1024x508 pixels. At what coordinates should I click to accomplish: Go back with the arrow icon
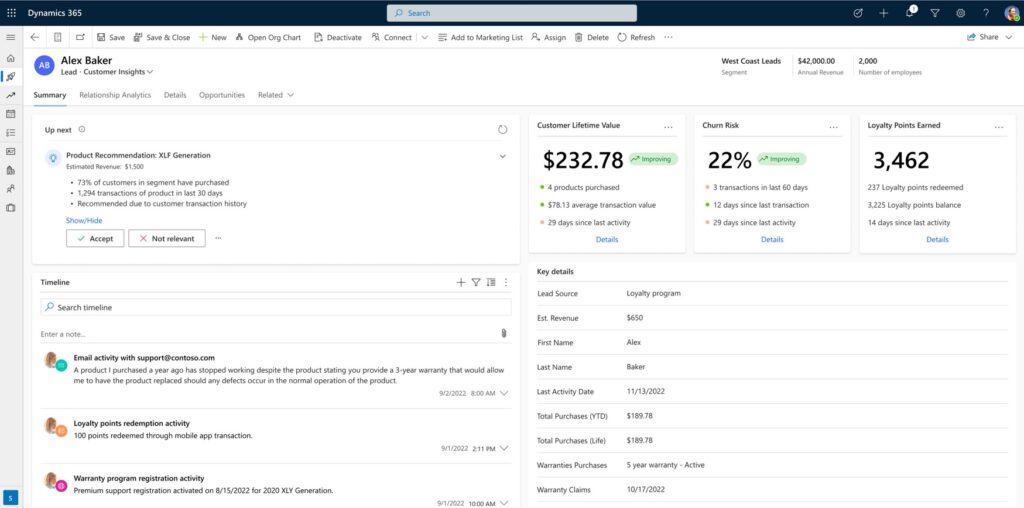pos(35,37)
